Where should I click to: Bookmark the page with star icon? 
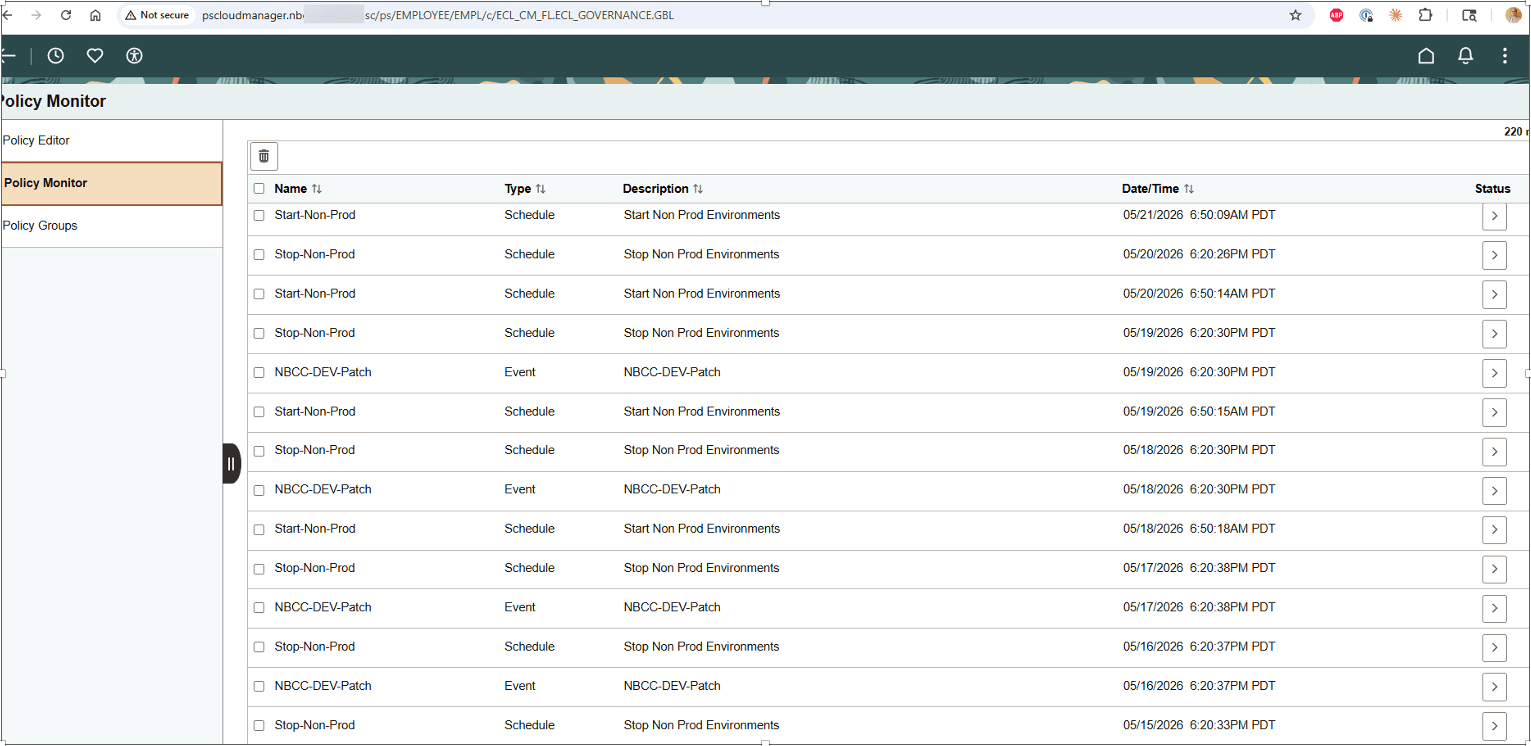pos(1296,15)
